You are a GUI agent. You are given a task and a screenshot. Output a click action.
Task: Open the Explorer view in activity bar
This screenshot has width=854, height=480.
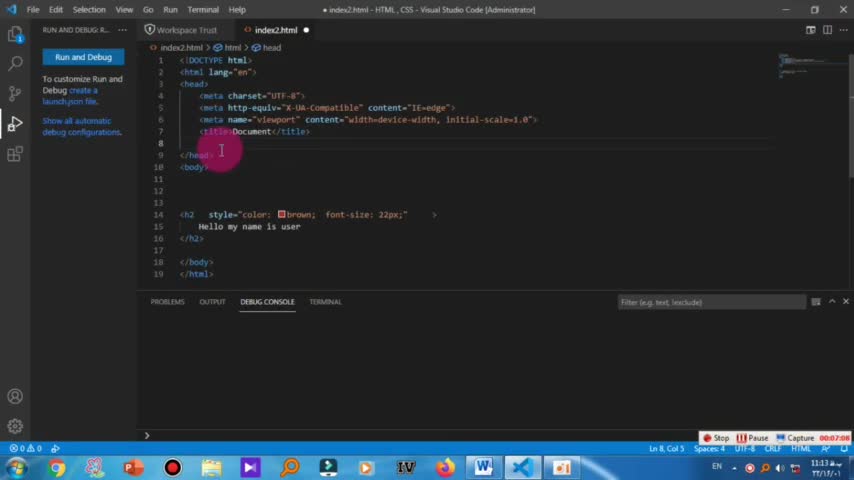point(15,35)
